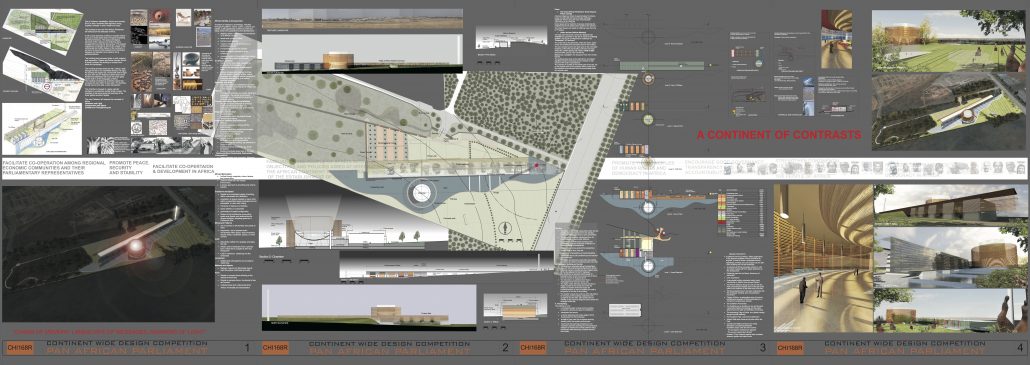
Task: Click board number 3 in the footer
Action: pyautogui.click(x=762, y=348)
